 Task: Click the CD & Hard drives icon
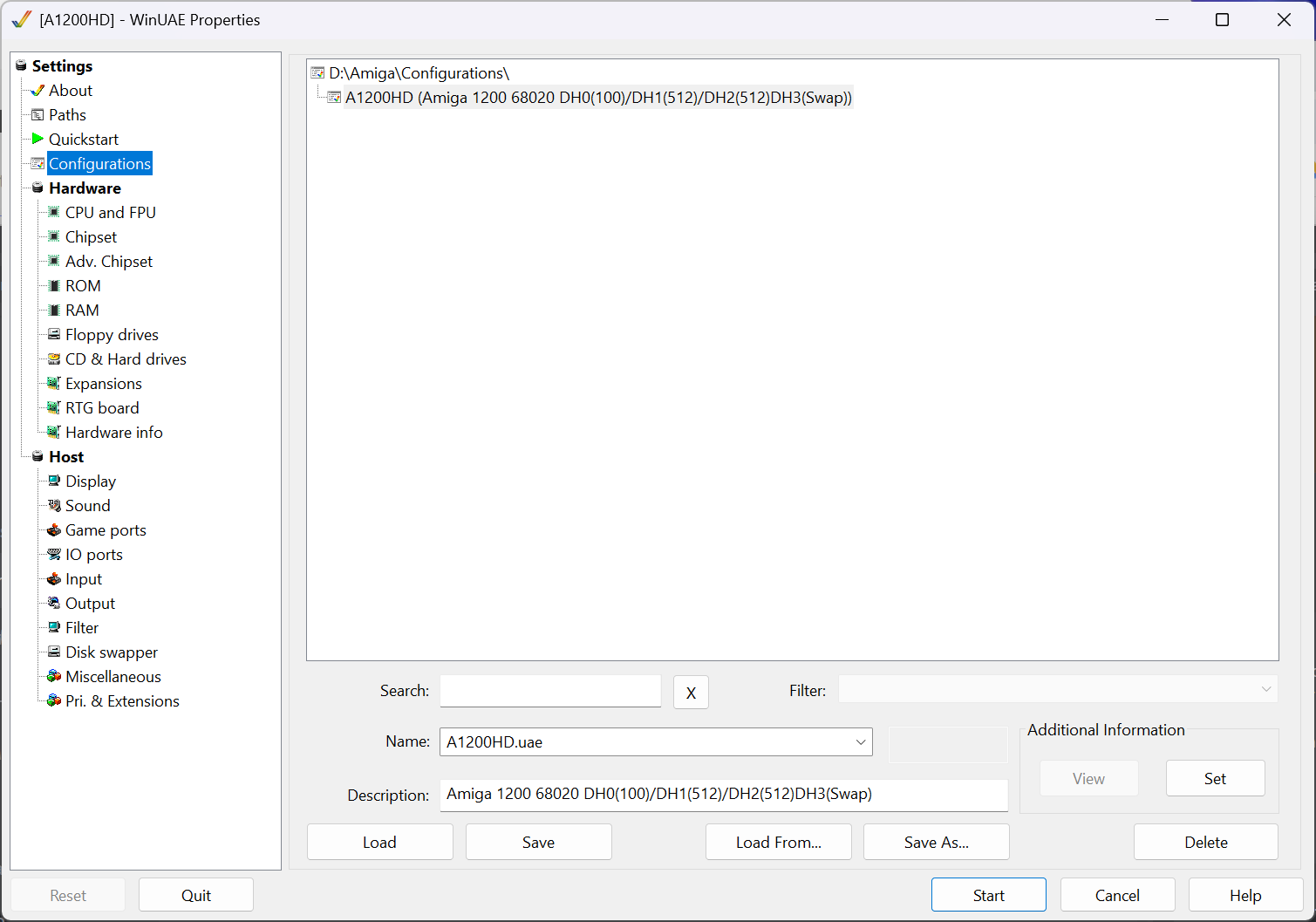pyautogui.click(x=54, y=359)
